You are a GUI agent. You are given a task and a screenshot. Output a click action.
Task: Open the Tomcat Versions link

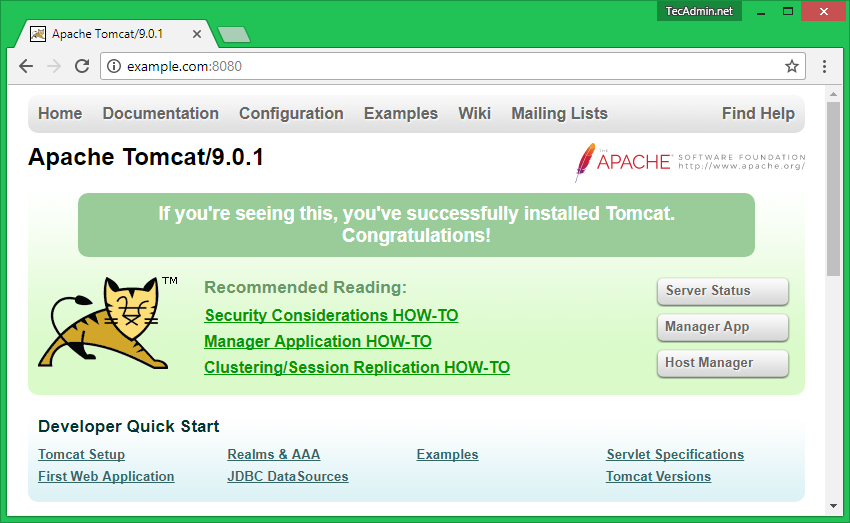[658, 476]
